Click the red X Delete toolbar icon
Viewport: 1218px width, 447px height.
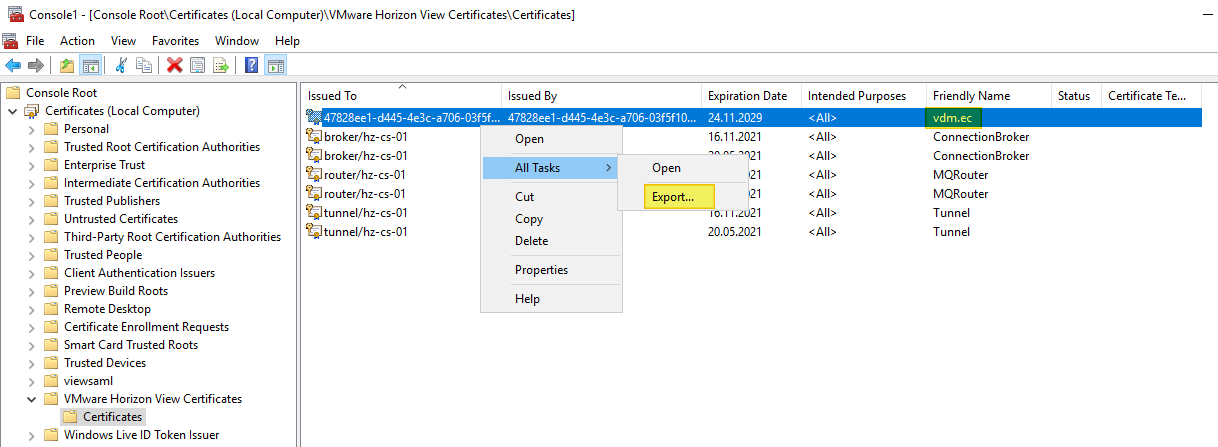(x=174, y=66)
